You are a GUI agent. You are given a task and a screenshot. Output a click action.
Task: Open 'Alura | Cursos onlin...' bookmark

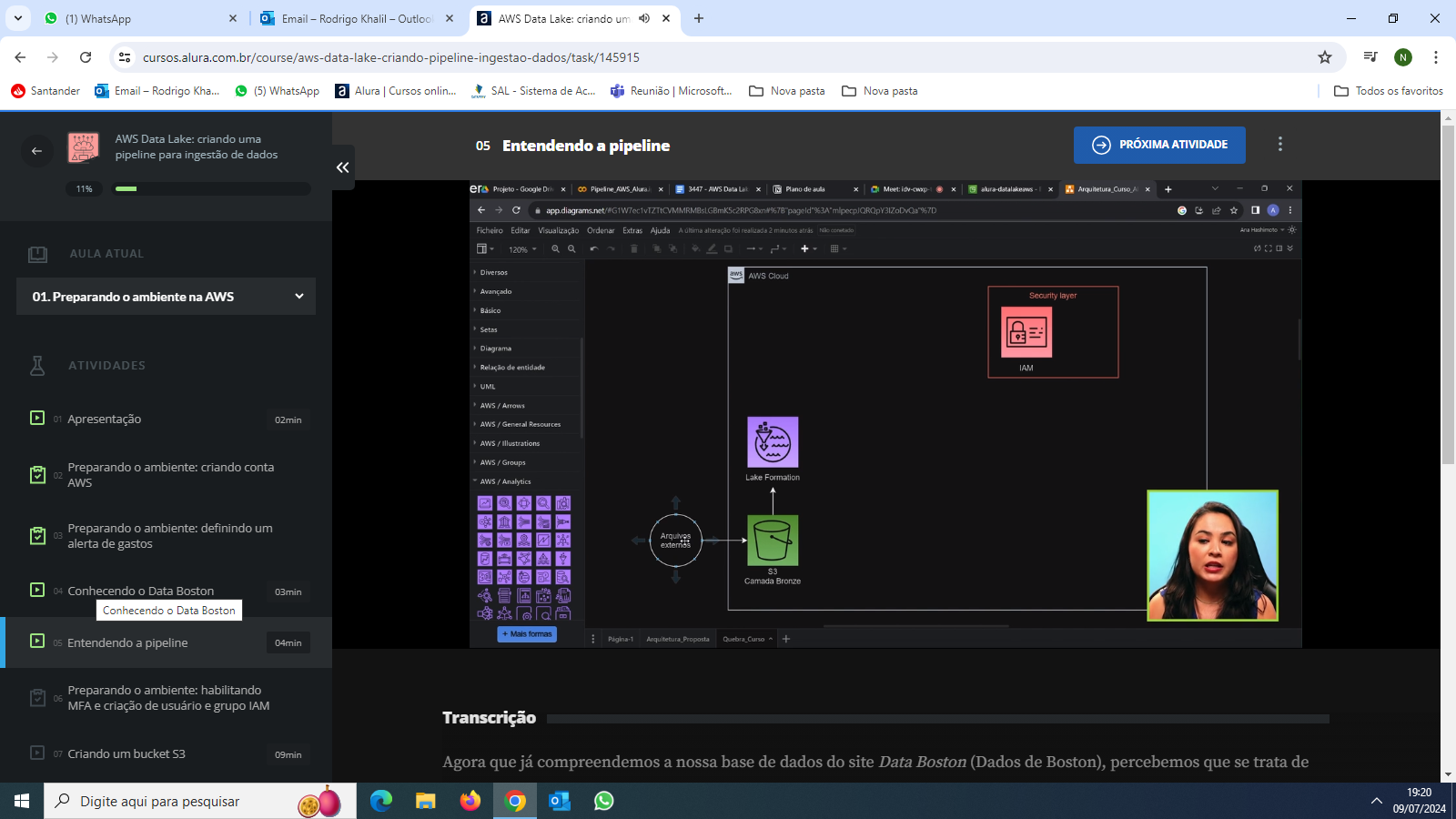tap(396, 91)
